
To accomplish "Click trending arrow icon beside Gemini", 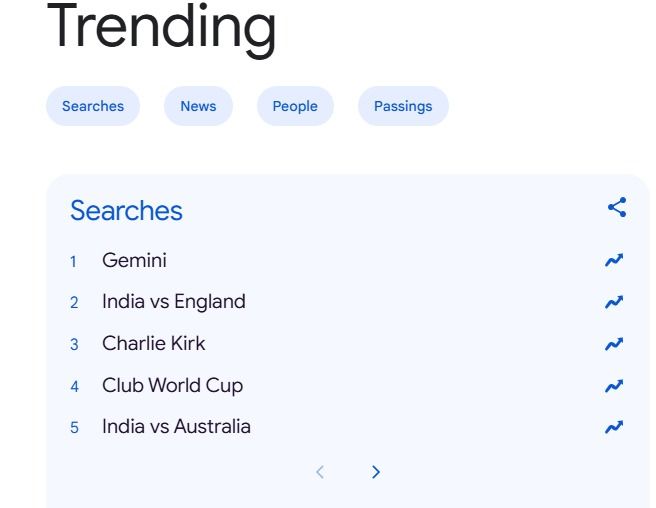I will (x=614, y=261).
